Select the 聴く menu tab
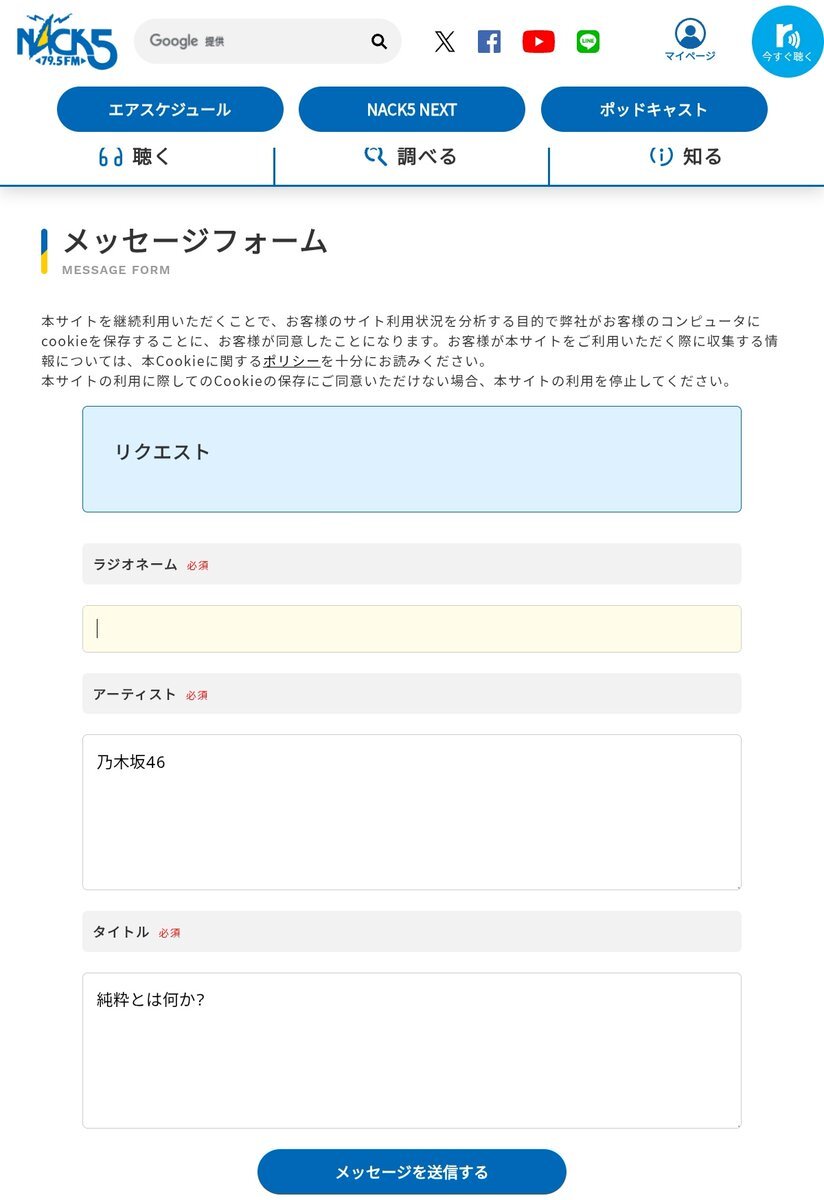Image resolution: width=824 pixels, height=1200 pixels. [x=136, y=157]
